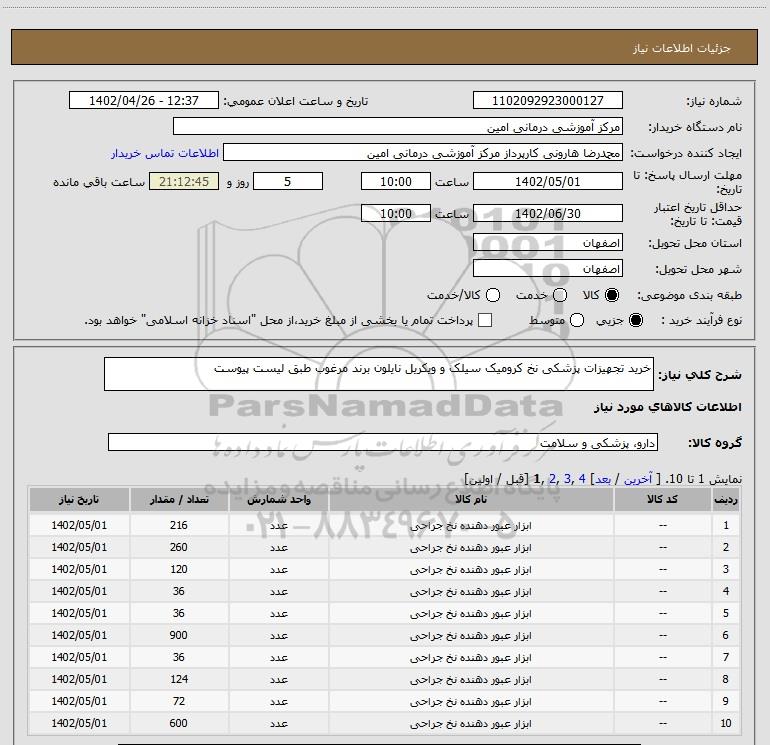Click the استان محل تحویل field

tap(548, 243)
